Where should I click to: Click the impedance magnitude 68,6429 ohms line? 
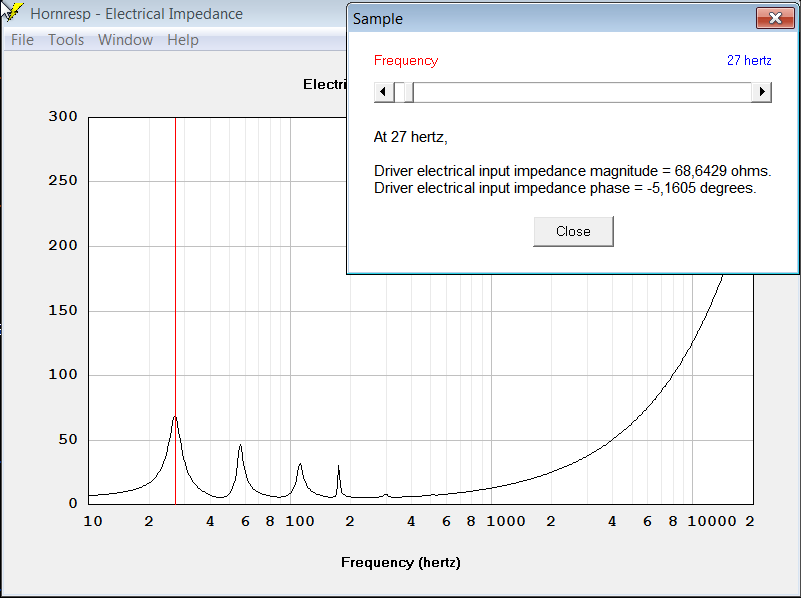573,171
